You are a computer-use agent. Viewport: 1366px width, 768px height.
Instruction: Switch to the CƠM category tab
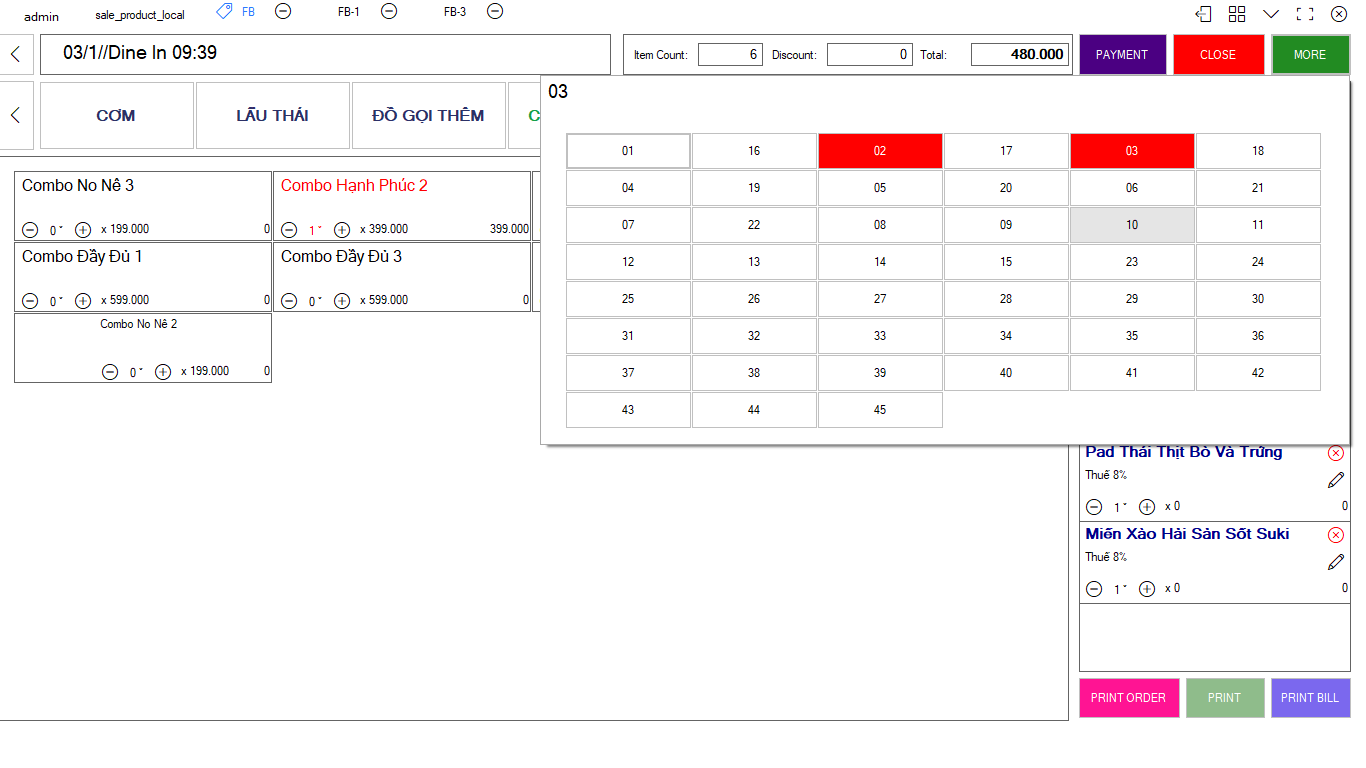coord(116,116)
